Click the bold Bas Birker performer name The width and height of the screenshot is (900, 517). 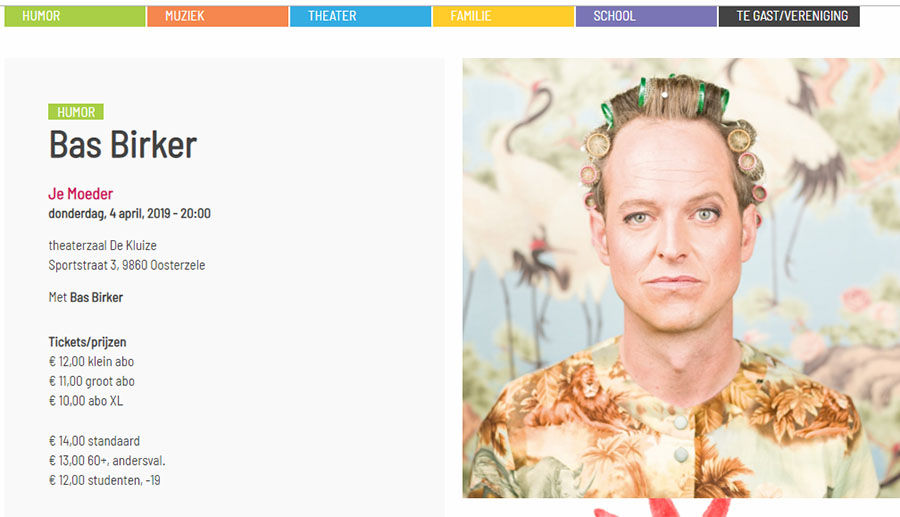click(96, 297)
